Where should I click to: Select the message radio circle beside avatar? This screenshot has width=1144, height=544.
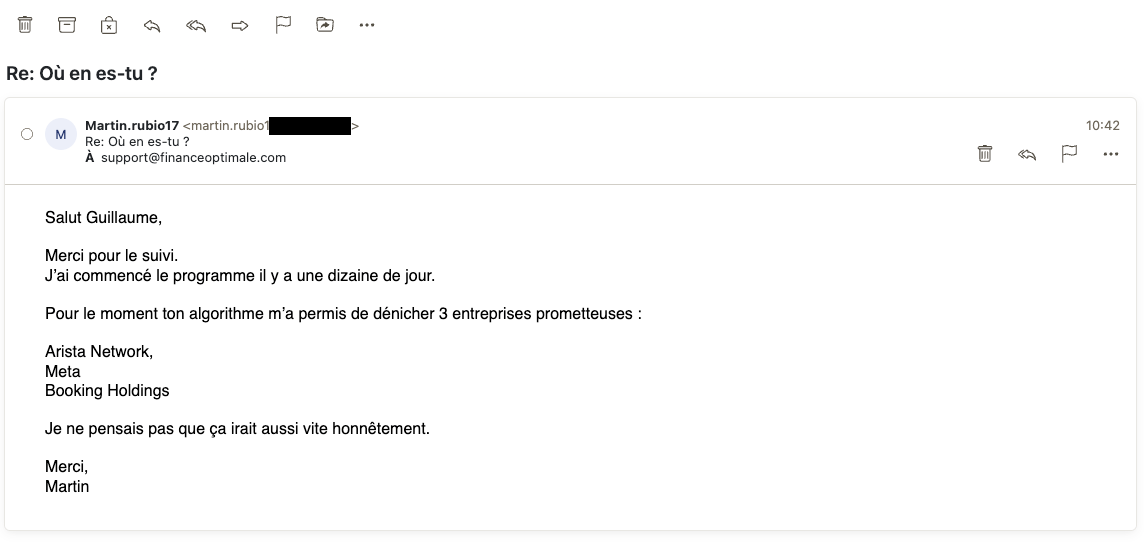[x=27, y=133]
